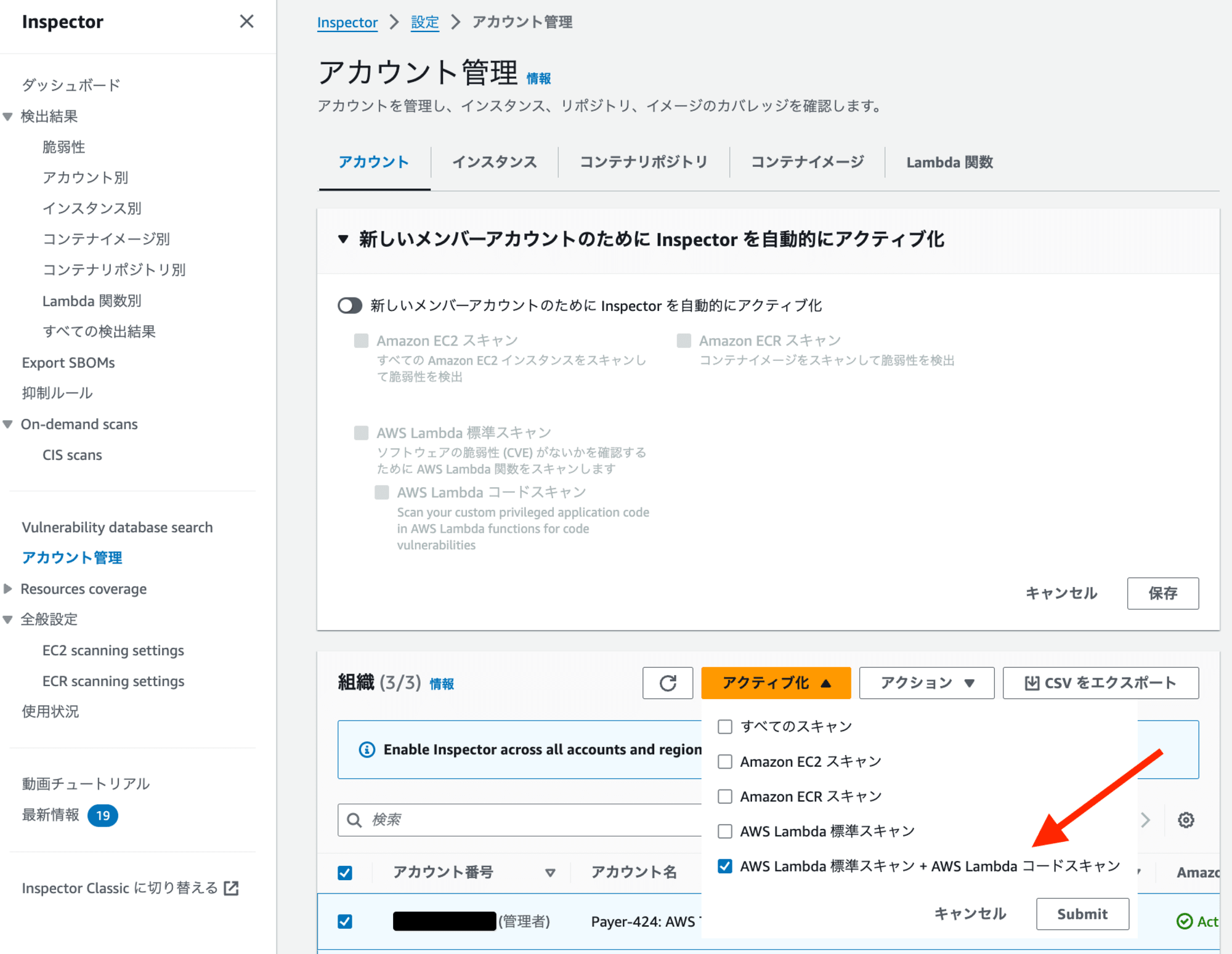This screenshot has width=1232, height=954.
Task: Open Lambda 関数別 in sidebar
Action: pos(92,301)
